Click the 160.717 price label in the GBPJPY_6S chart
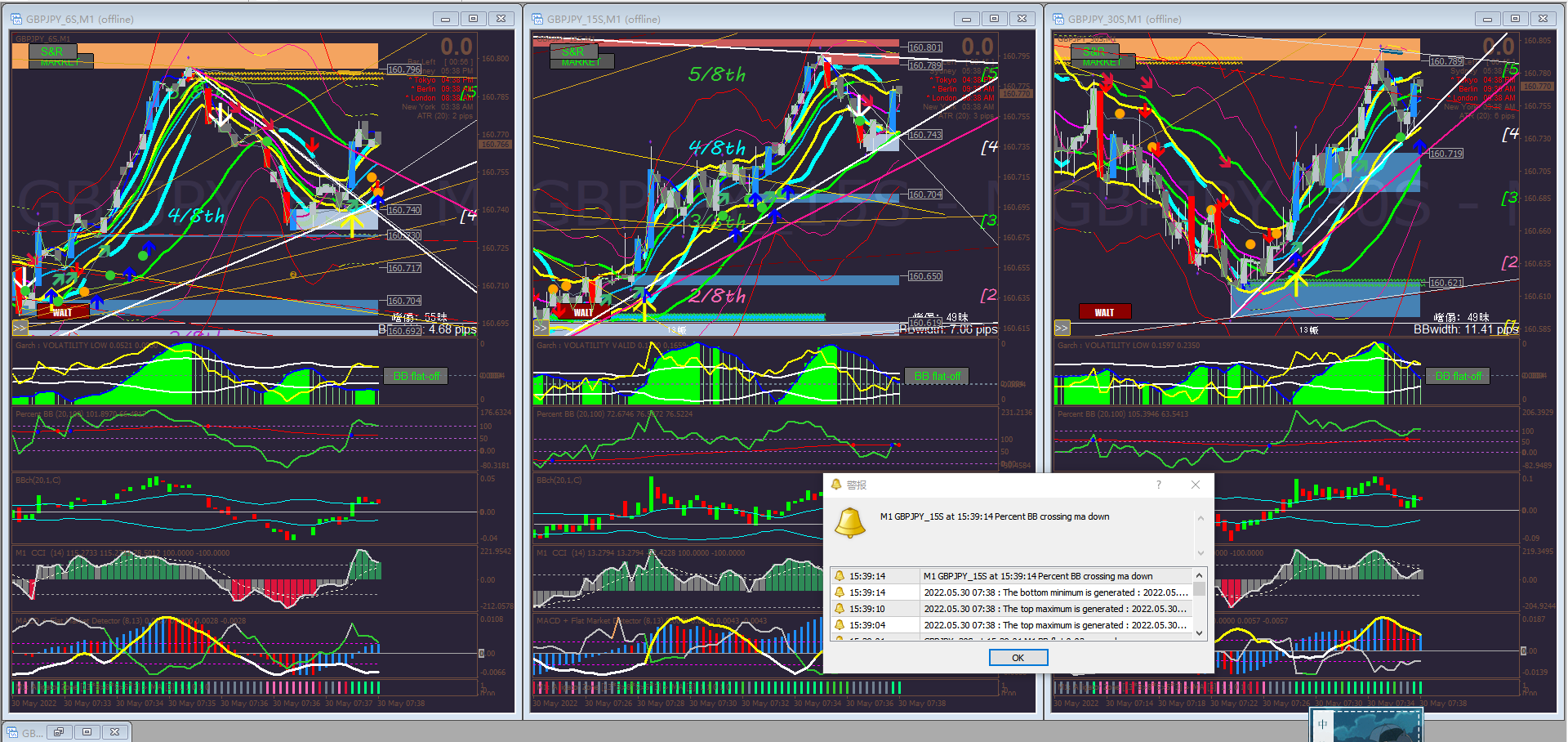 click(404, 268)
